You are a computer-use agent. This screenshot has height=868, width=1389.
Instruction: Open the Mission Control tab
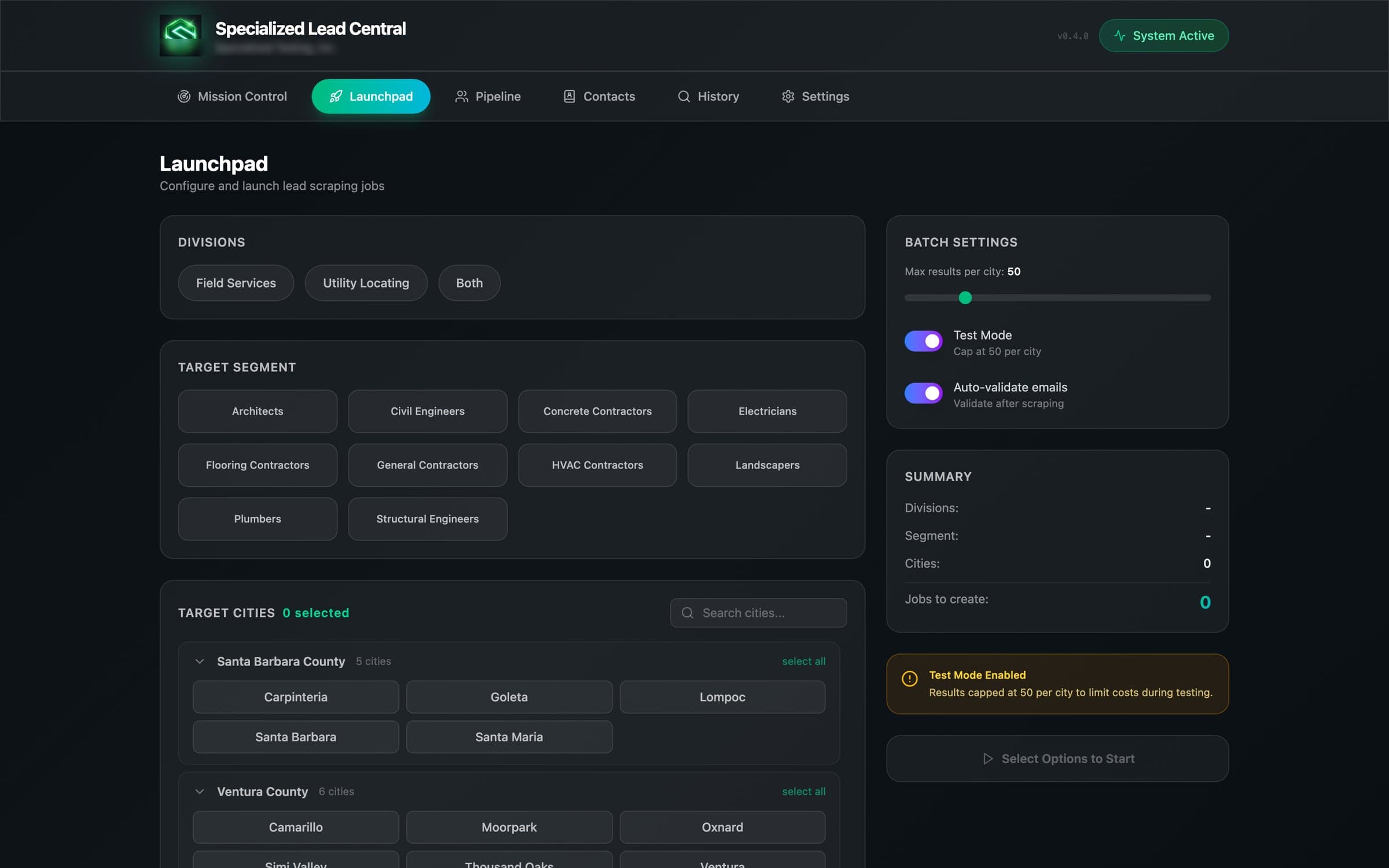pos(232,96)
